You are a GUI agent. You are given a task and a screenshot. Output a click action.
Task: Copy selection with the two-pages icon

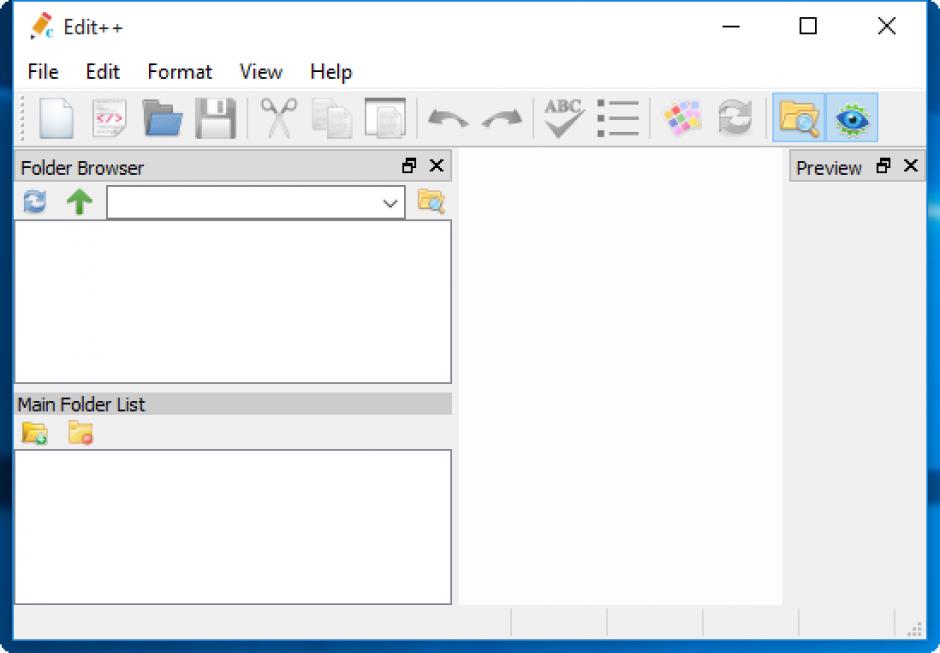point(332,118)
